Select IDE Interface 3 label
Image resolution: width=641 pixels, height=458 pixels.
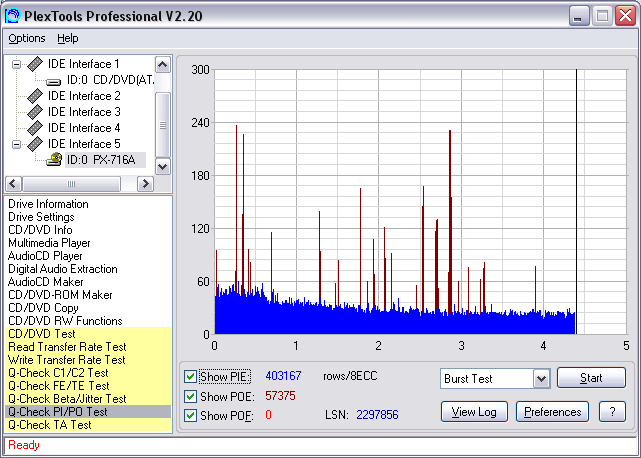pos(84,112)
